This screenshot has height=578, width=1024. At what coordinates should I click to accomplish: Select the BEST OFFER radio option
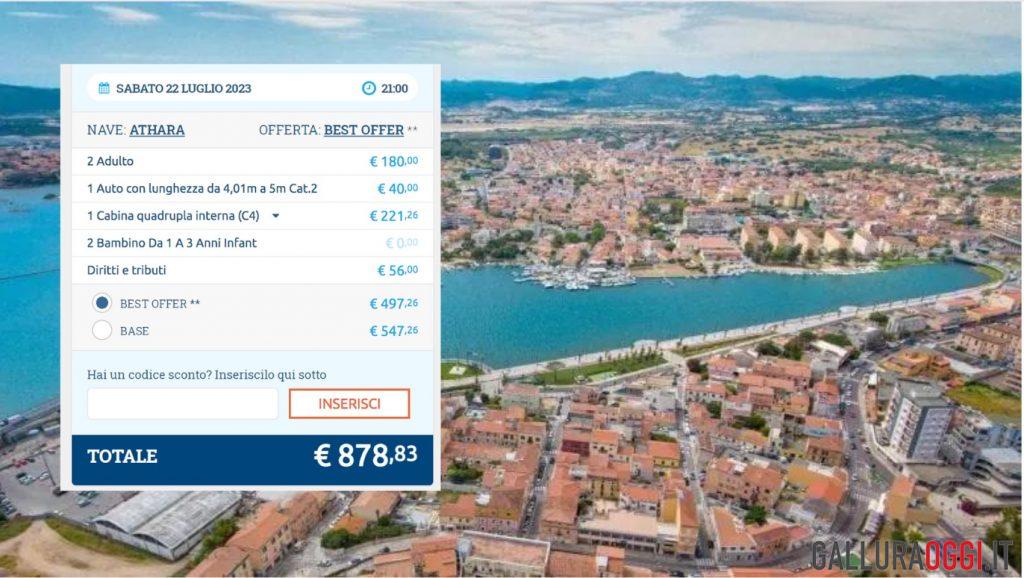pos(102,303)
